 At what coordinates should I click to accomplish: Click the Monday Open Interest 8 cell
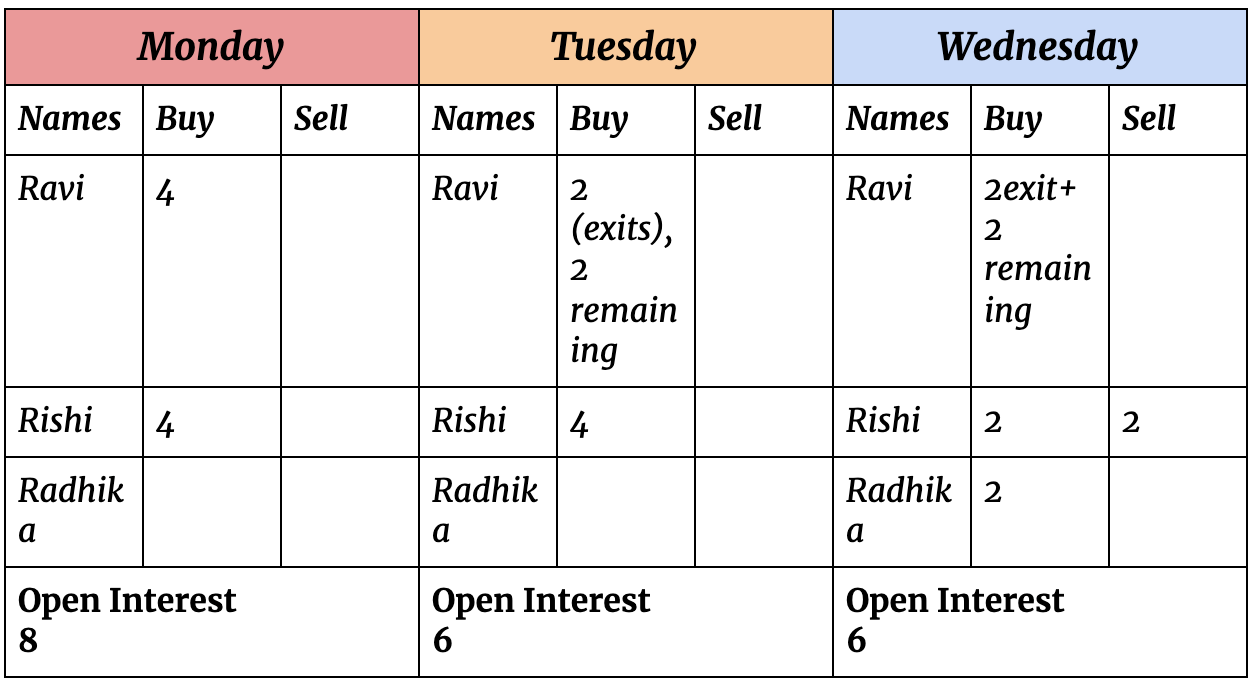[x=211, y=621]
